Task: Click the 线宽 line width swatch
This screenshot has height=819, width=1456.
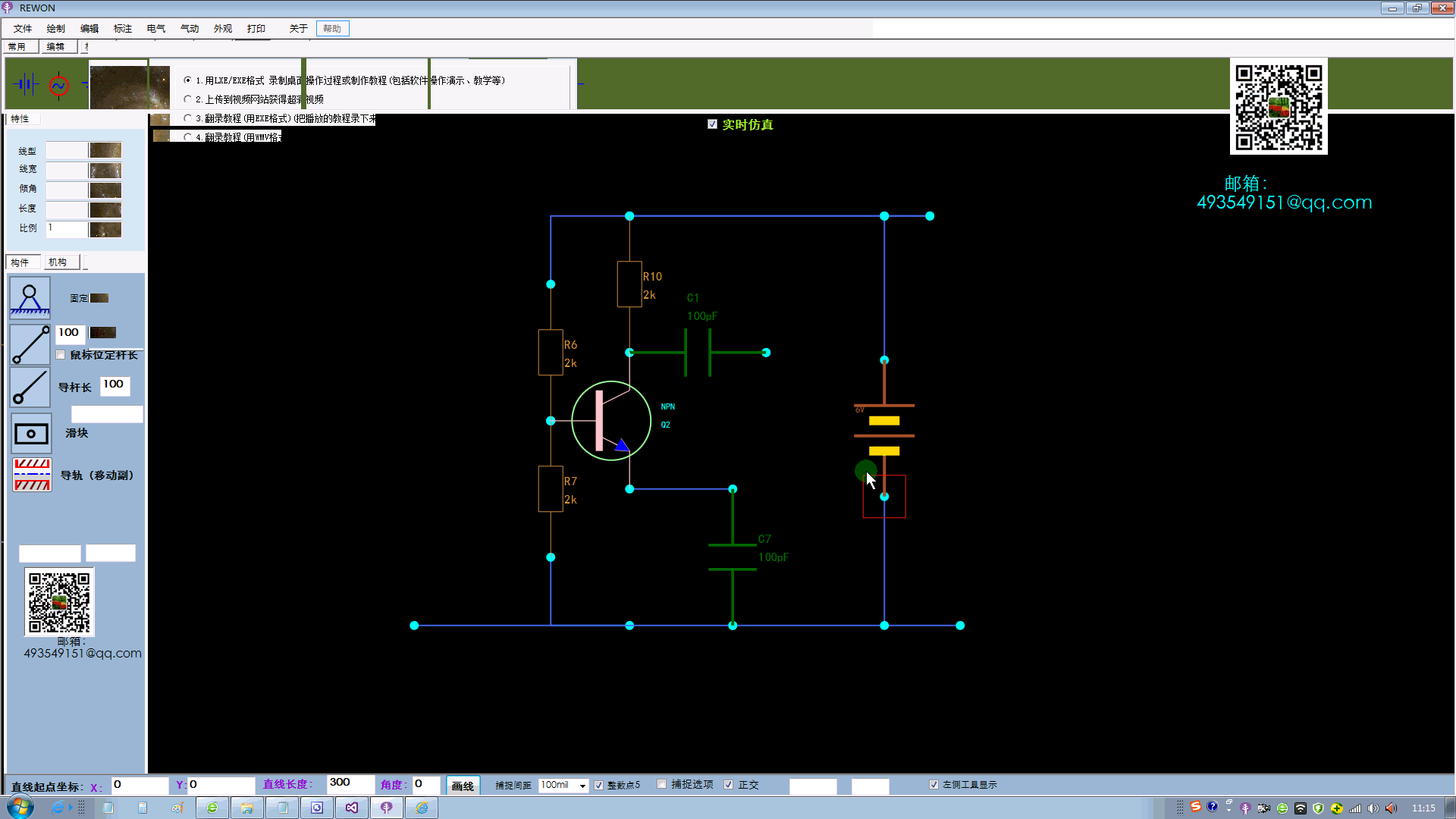Action: pos(105,170)
